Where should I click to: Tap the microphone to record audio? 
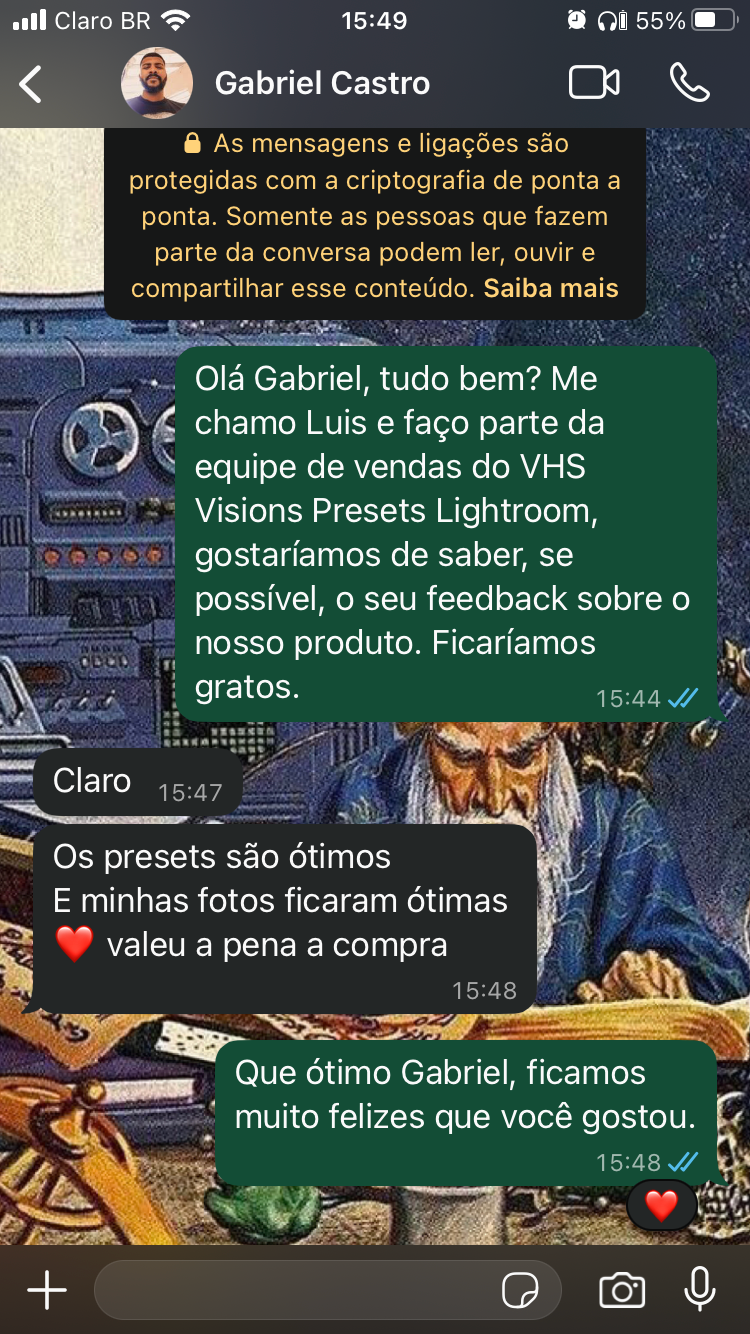point(700,1289)
